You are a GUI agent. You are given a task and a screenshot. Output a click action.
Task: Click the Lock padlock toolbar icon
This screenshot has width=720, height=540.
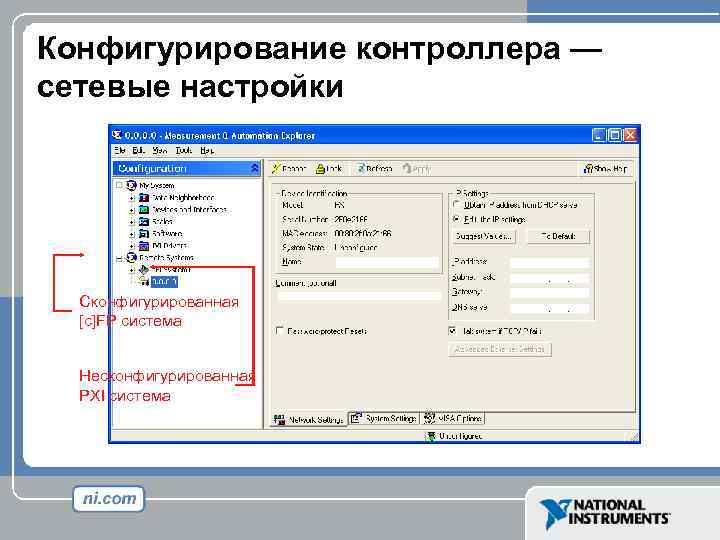click(320, 169)
